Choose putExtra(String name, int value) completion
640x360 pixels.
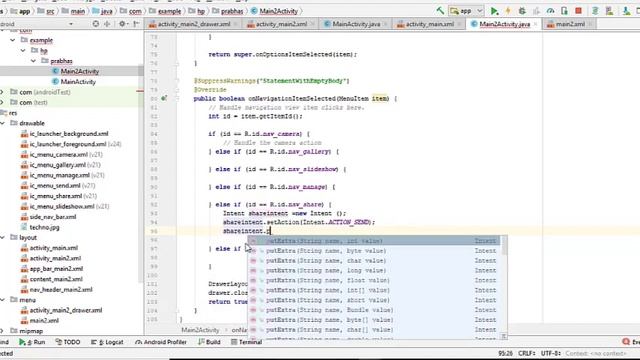click(x=375, y=241)
